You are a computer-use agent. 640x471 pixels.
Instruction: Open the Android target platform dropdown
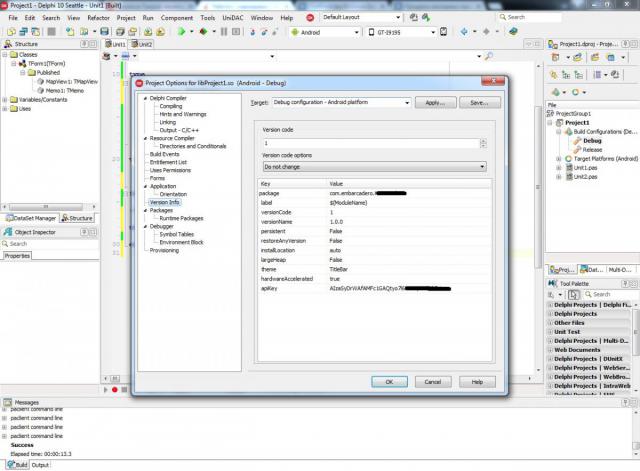coord(356,32)
